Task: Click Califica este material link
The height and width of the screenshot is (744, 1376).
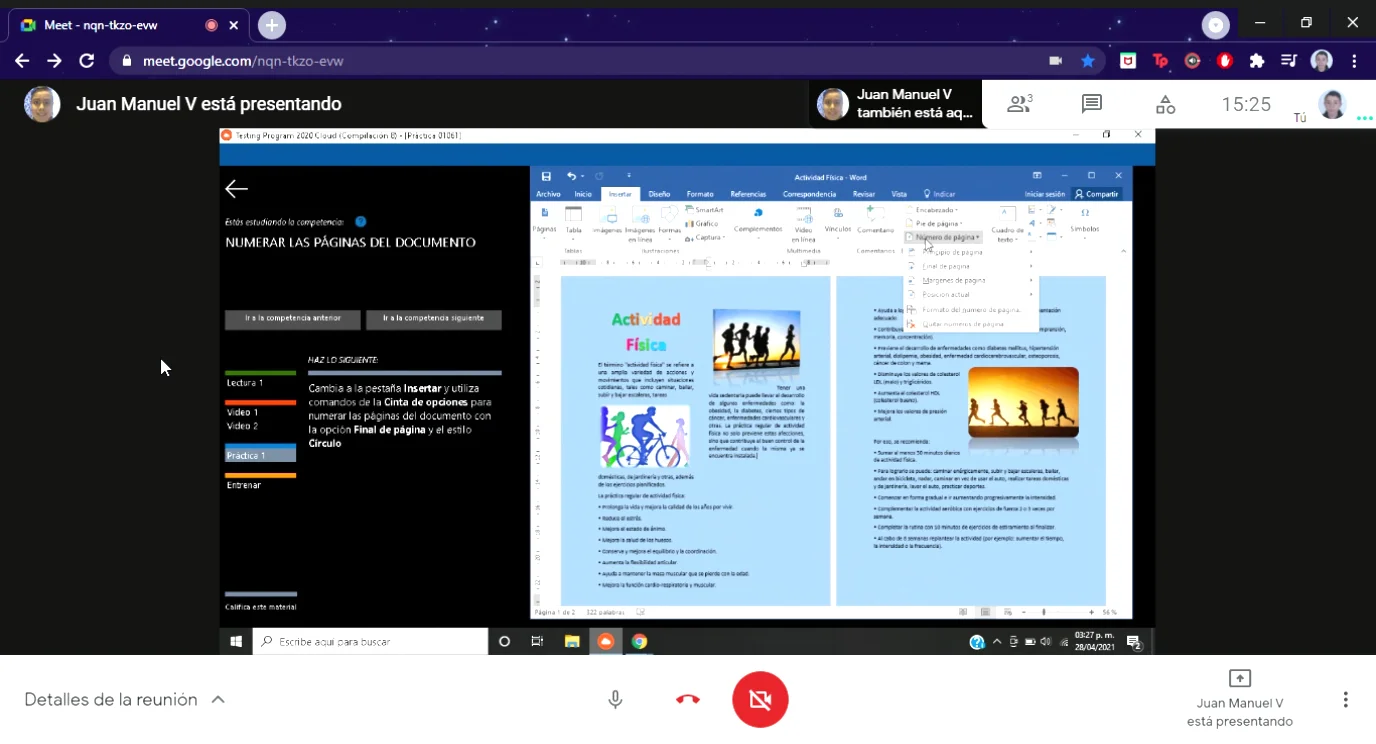Action: (260, 606)
